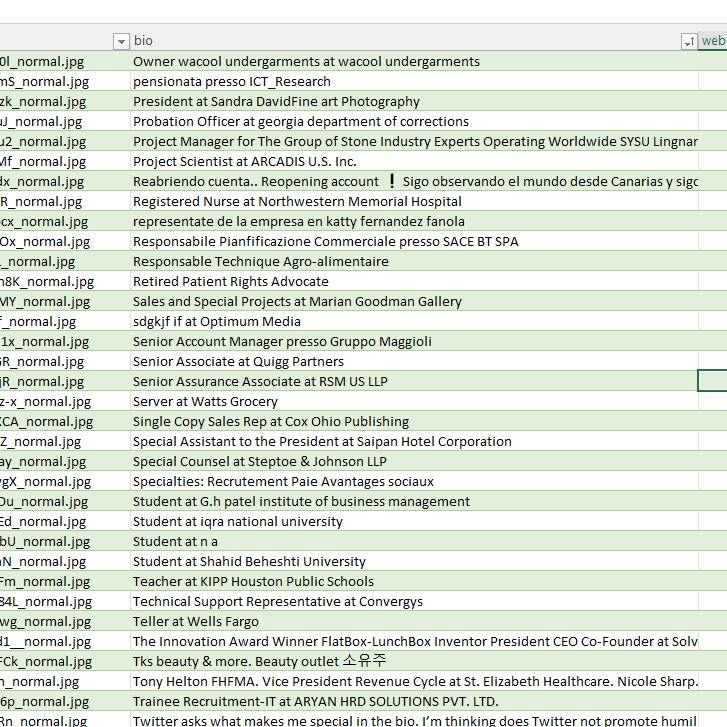Select cell 'Probation Officer at georgia department of corrections'
Screen dimensions: 727x727
(414, 121)
